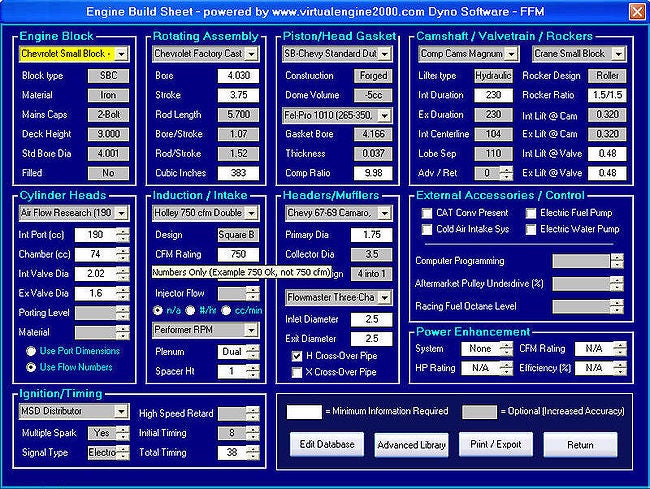Click the Primary Dia field
Screen dimensions: 650x489
coord(371,235)
